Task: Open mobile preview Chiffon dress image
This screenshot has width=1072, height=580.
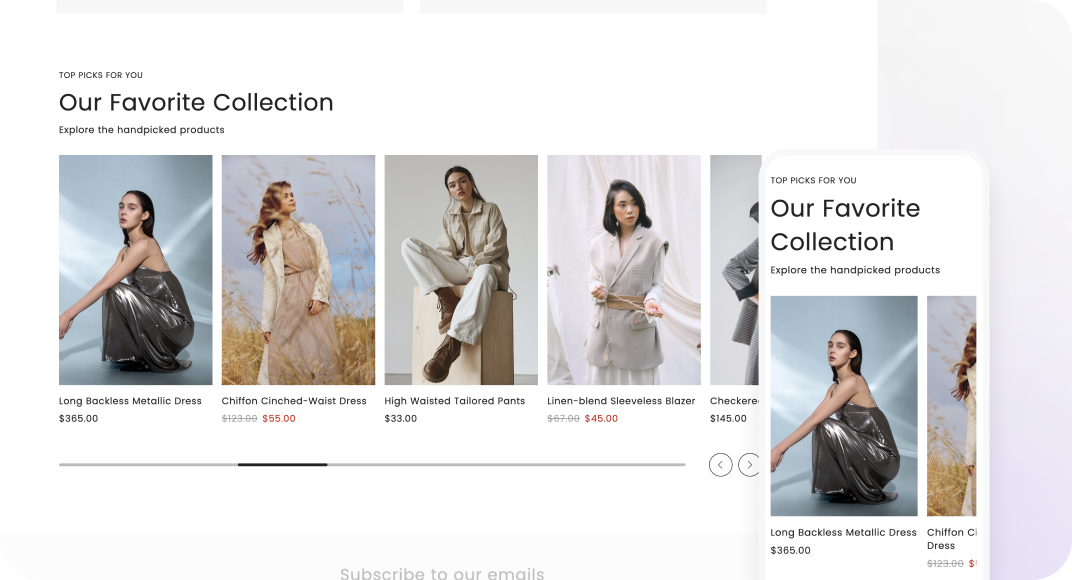Action: click(x=952, y=406)
